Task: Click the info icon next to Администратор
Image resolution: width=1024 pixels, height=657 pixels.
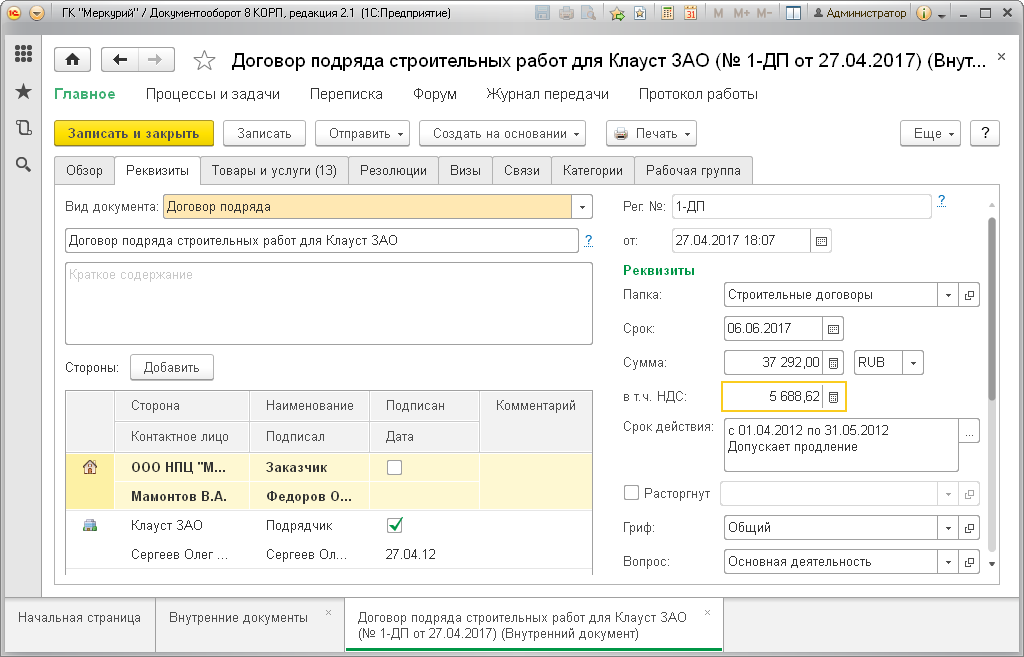Action: [x=923, y=13]
